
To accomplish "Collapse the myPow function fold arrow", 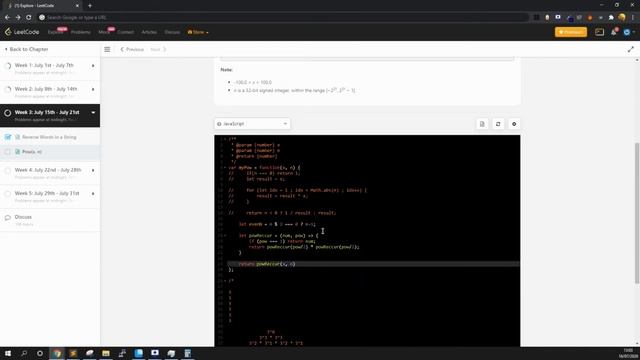I will pyautogui.click(x=225, y=167).
